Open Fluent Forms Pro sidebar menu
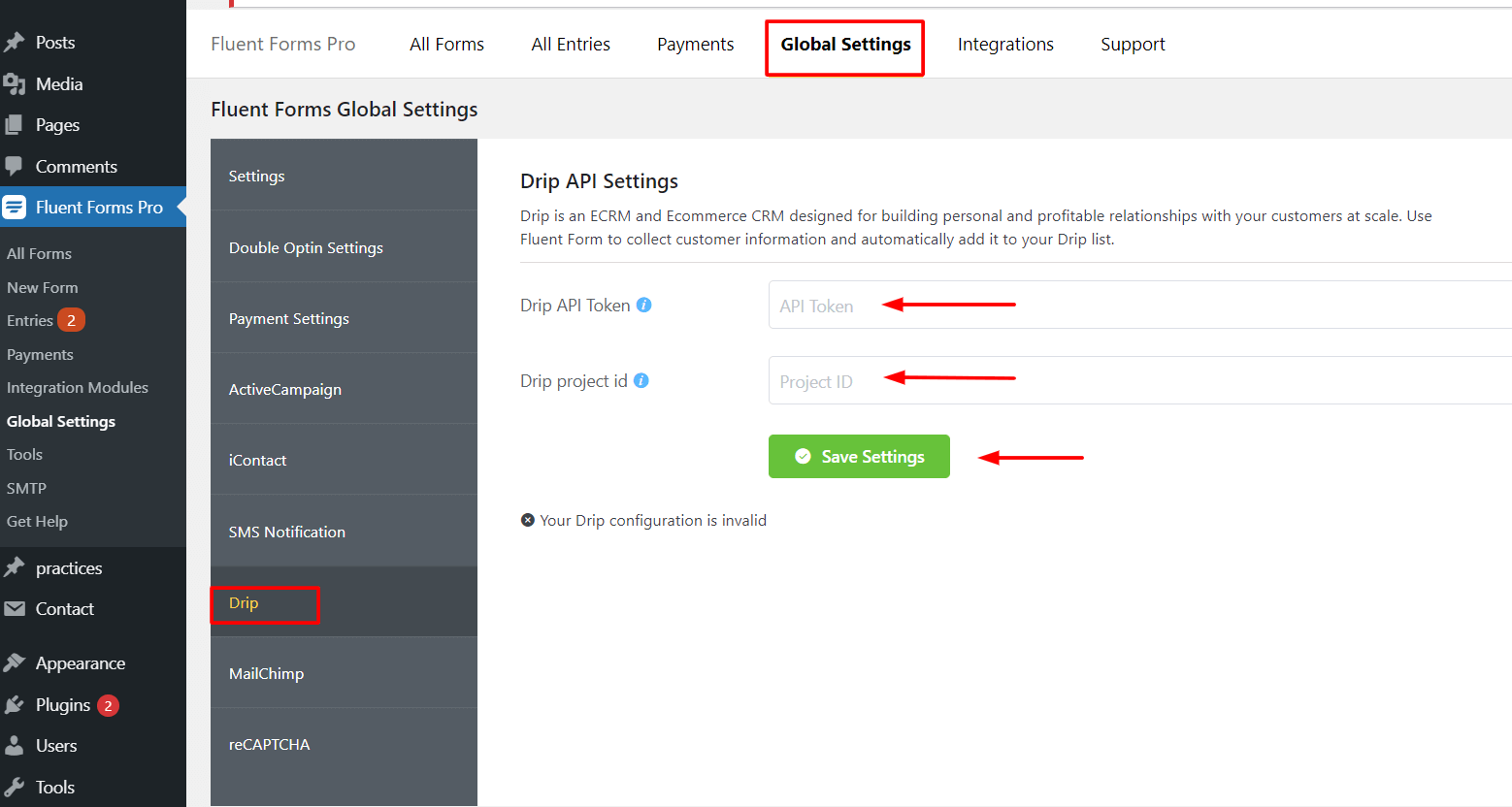 tap(93, 207)
